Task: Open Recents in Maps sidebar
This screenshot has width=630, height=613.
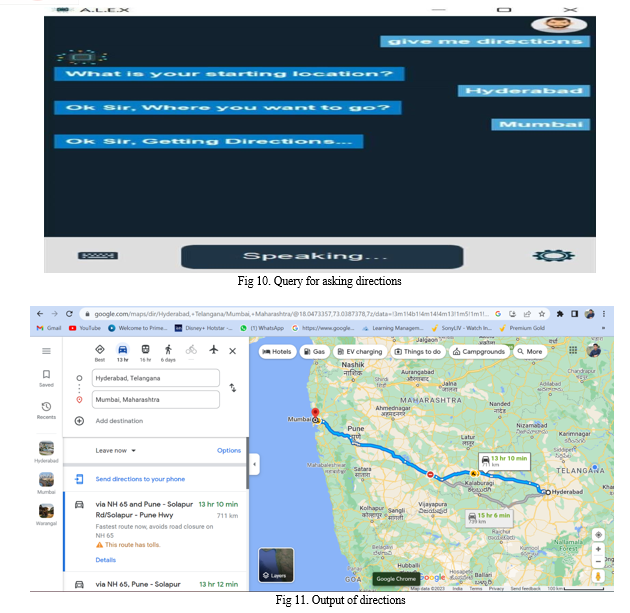Action: 46,411
